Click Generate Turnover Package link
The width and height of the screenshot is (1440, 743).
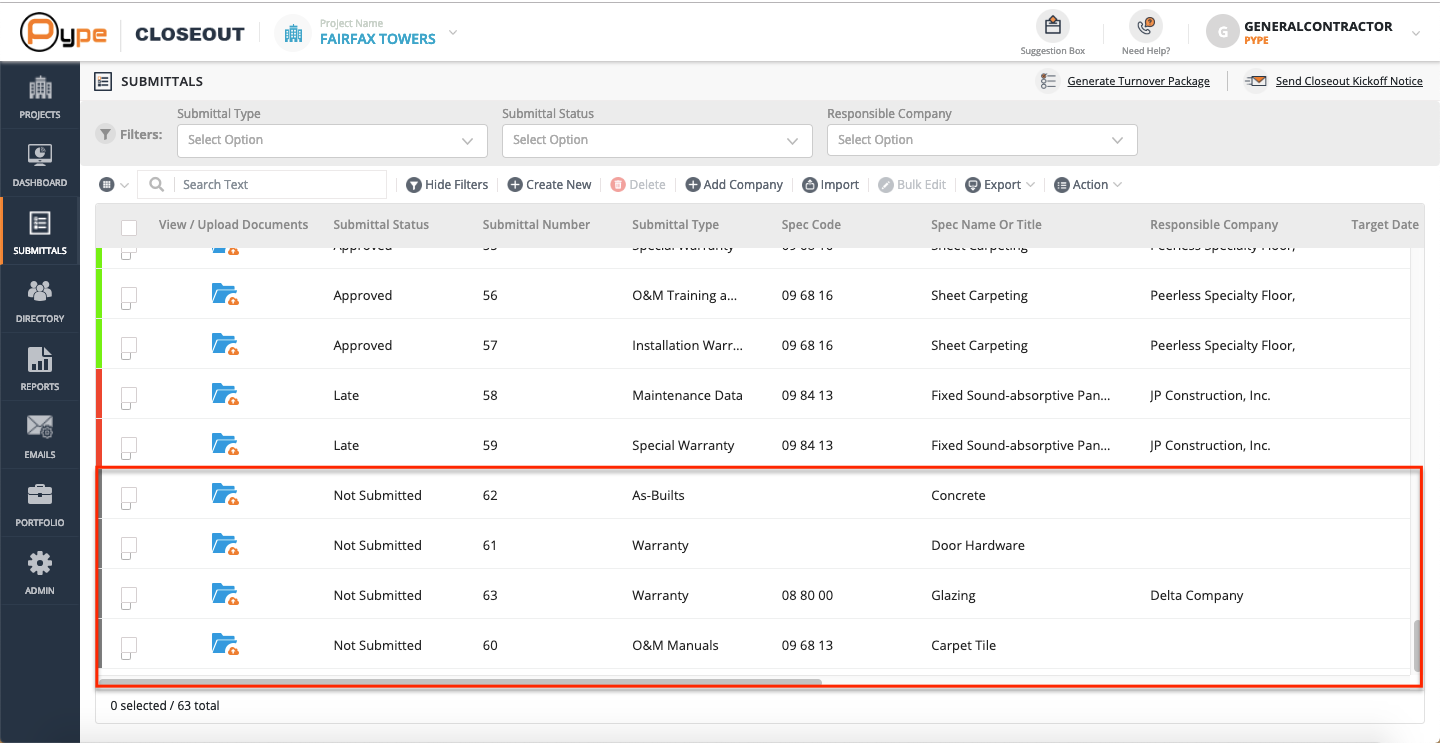pos(1138,81)
